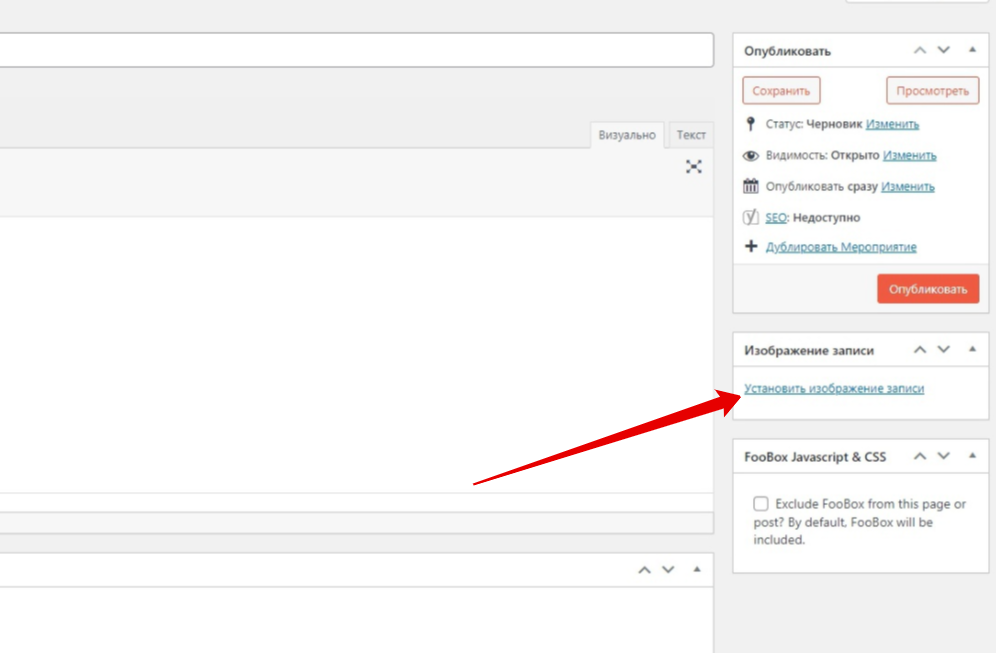996x653 pixels.
Task: Toggle distraction-free fullscreen editor icon
Action: (x=694, y=167)
